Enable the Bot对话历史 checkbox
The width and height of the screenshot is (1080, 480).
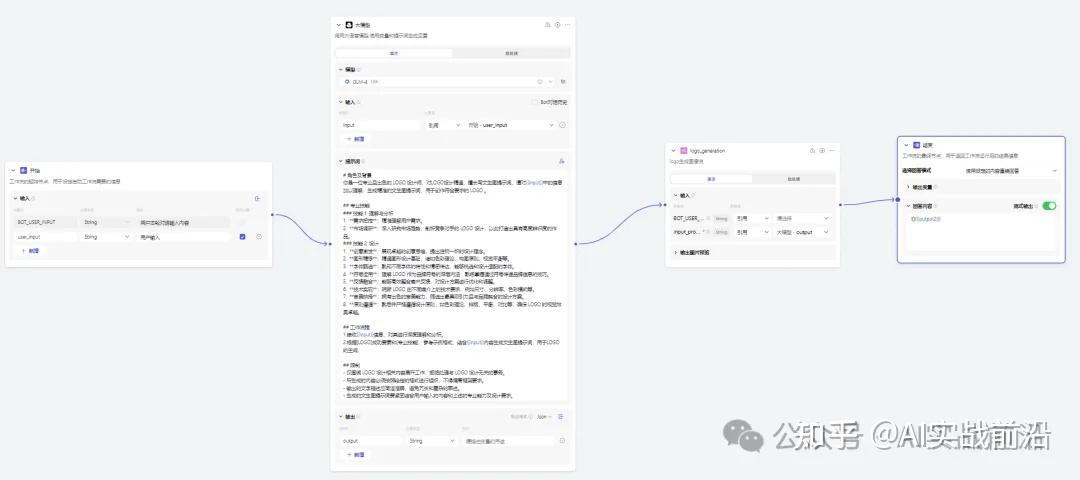534,102
